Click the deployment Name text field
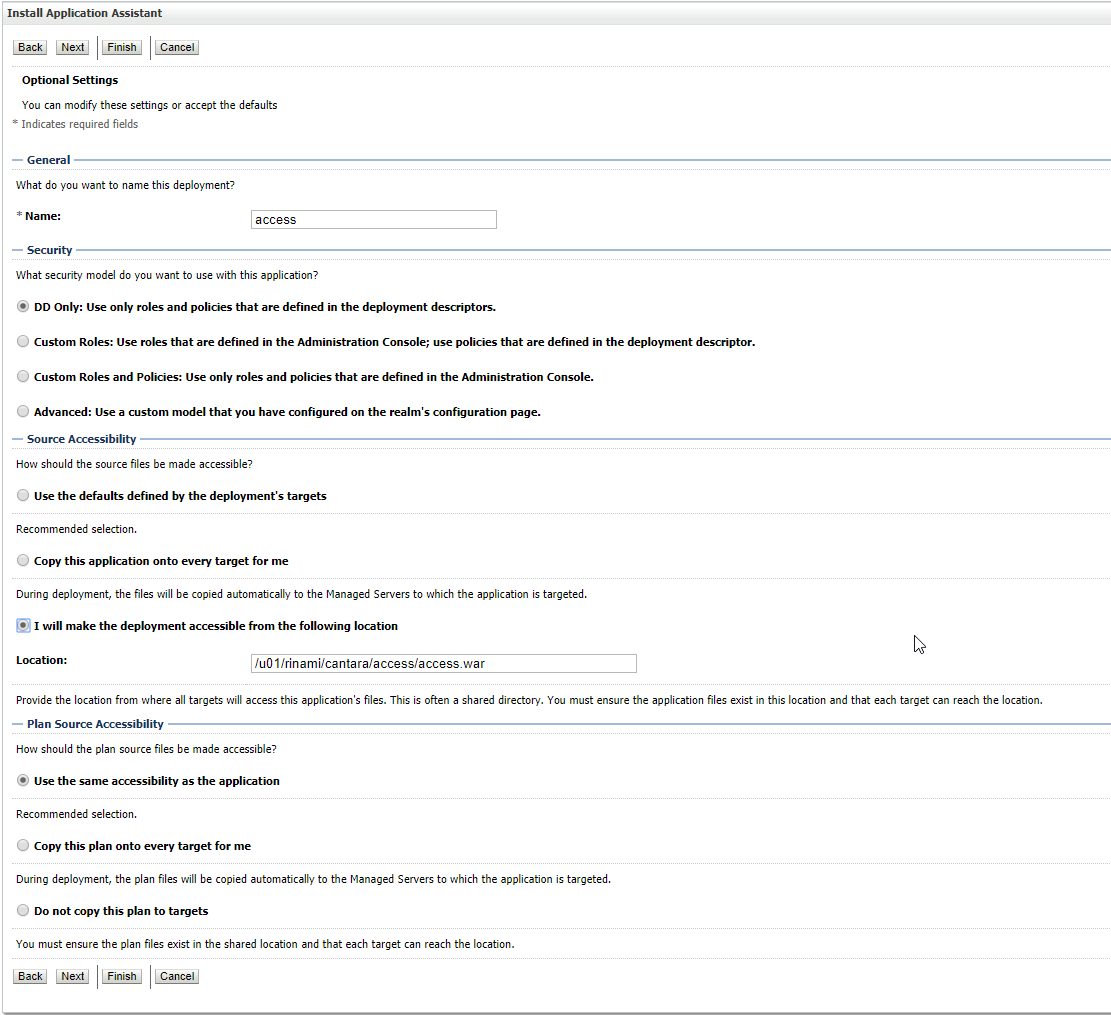 tap(373, 220)
